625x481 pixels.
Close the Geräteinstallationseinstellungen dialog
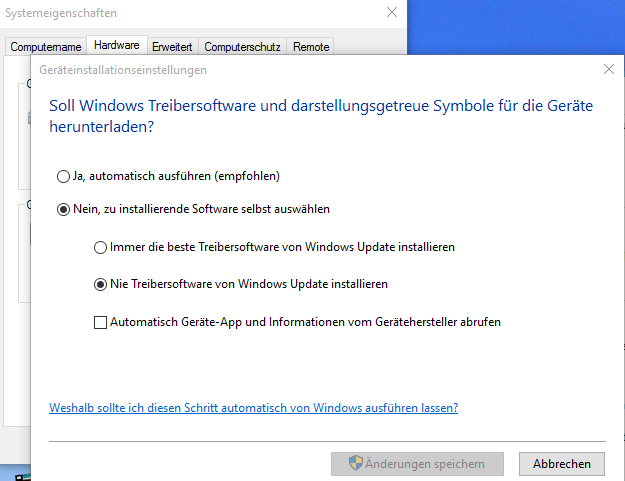609,69
